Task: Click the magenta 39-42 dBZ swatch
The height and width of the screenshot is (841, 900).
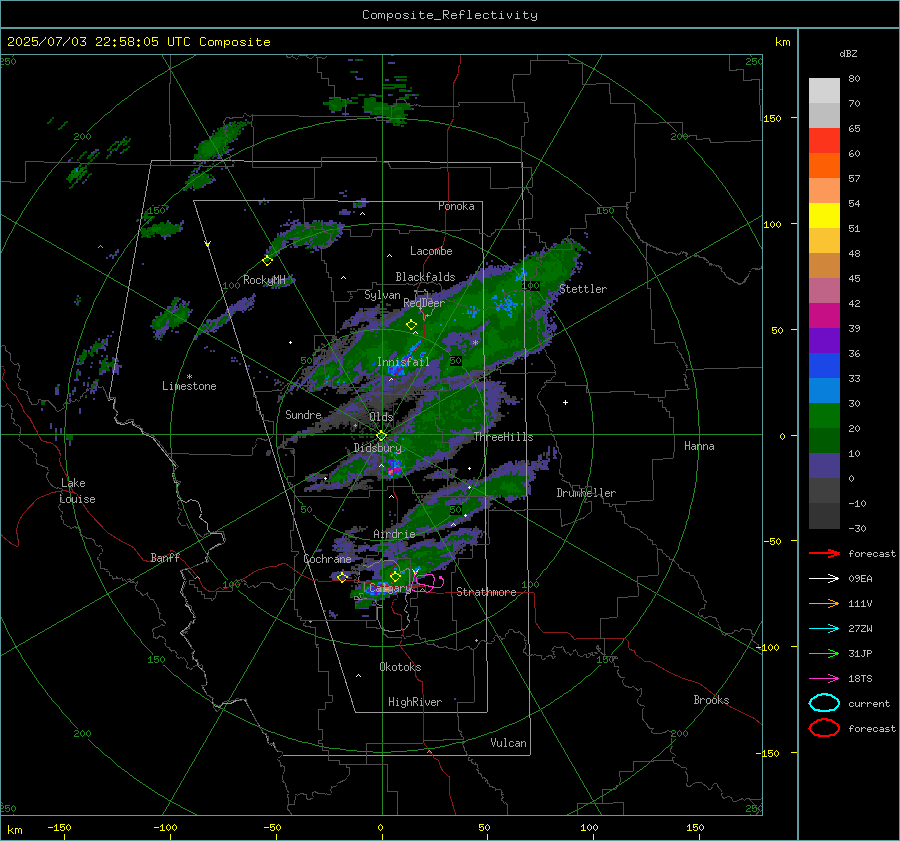Action: pos(824,316)
